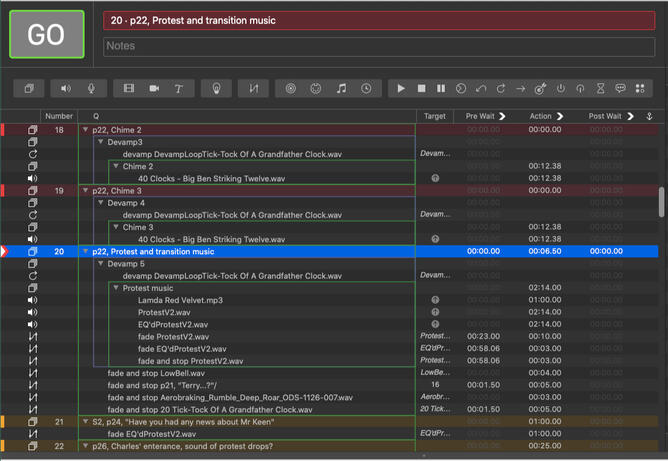Image resolution: width=668 pixels, height=461 pixels.
Task: Add a Stop cue with square icon
Action: (x=421, y=88)
